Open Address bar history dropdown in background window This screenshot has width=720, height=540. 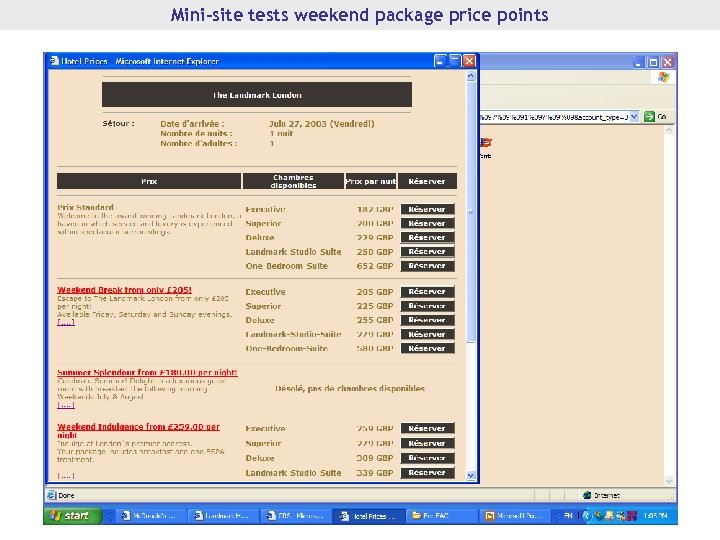point(634,117)
